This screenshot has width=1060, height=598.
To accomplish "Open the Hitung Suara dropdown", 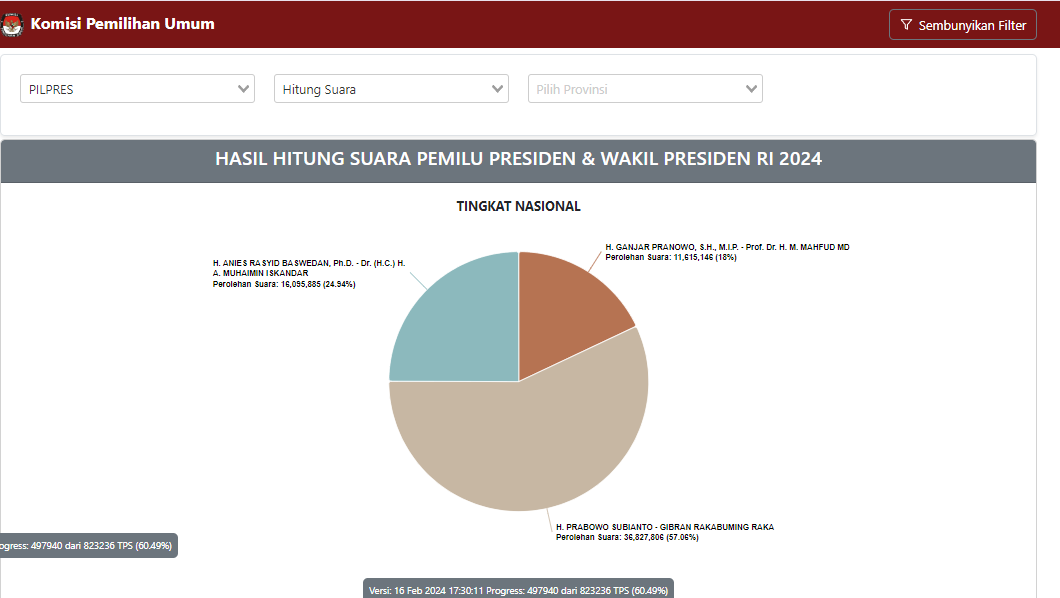I will (391, 89).
